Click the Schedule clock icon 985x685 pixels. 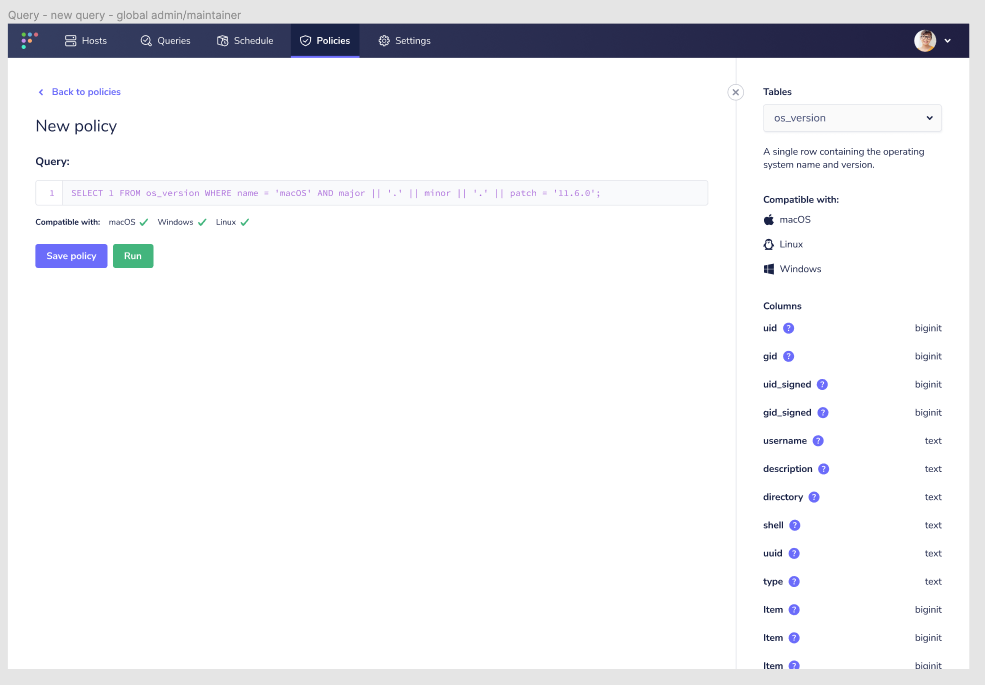(x=222, y=40)
